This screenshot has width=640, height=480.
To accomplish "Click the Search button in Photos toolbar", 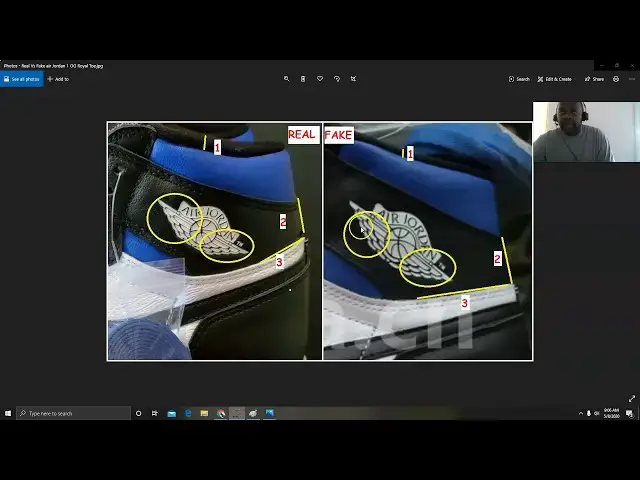I will coord(519,79).
